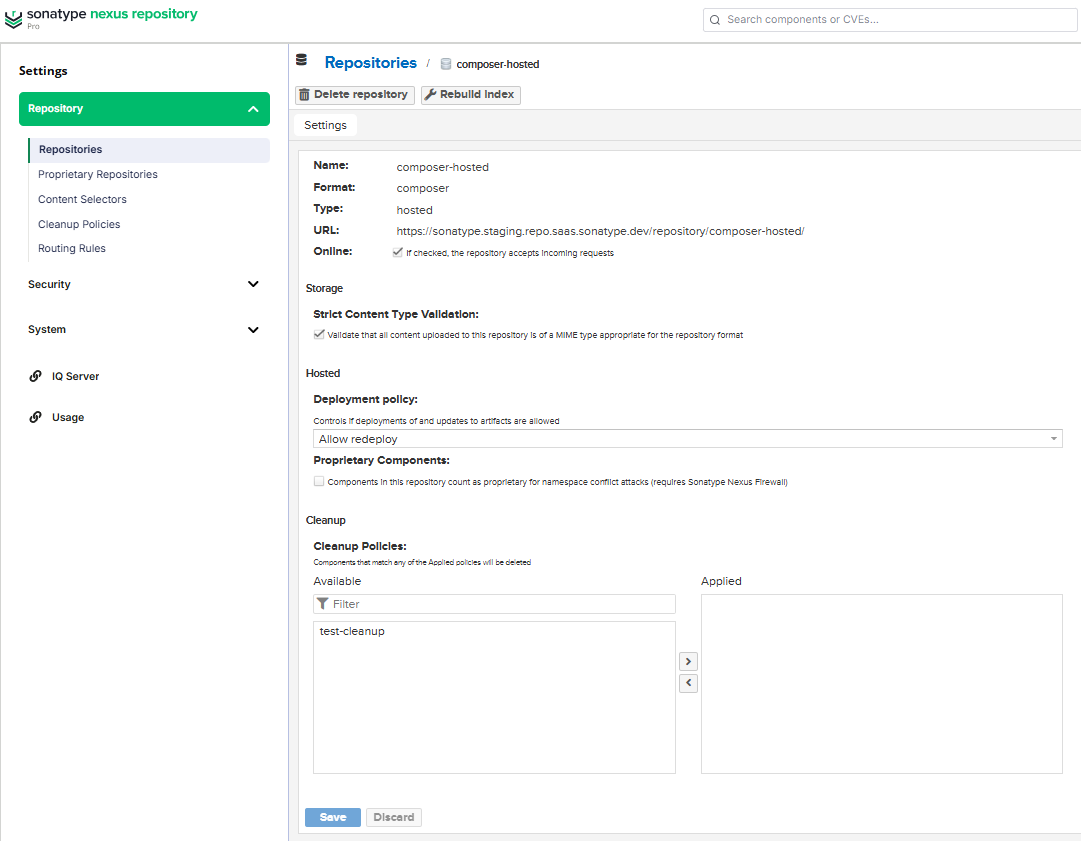Click the Type value hosted
The image size is (1081, 841).
tap(414, 210)
